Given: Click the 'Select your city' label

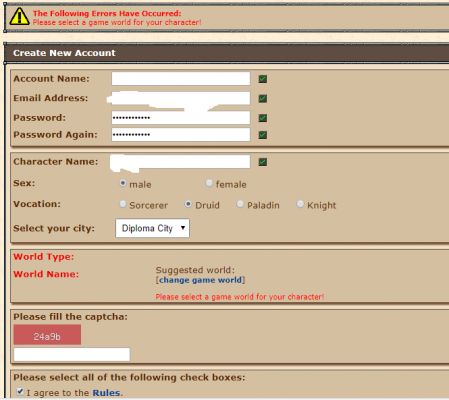Looking at the screenshot, I should pyautogui.click(x=54, y=228).
